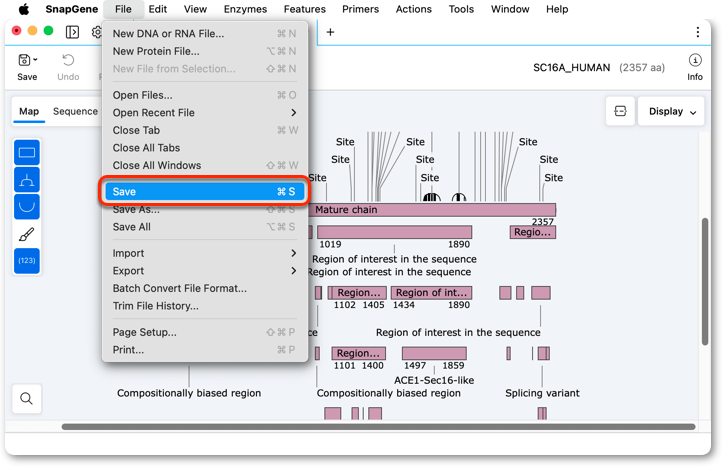Toggle the rectangular features view icon
This screenshot has height=466, width=722.
[x=27, y=152]
